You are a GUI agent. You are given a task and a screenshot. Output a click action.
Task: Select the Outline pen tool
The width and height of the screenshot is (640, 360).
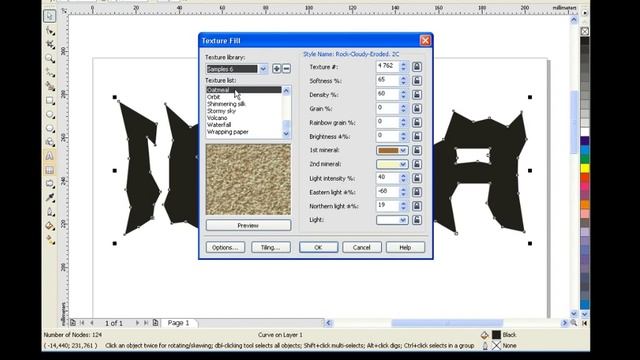pos(50,212)
